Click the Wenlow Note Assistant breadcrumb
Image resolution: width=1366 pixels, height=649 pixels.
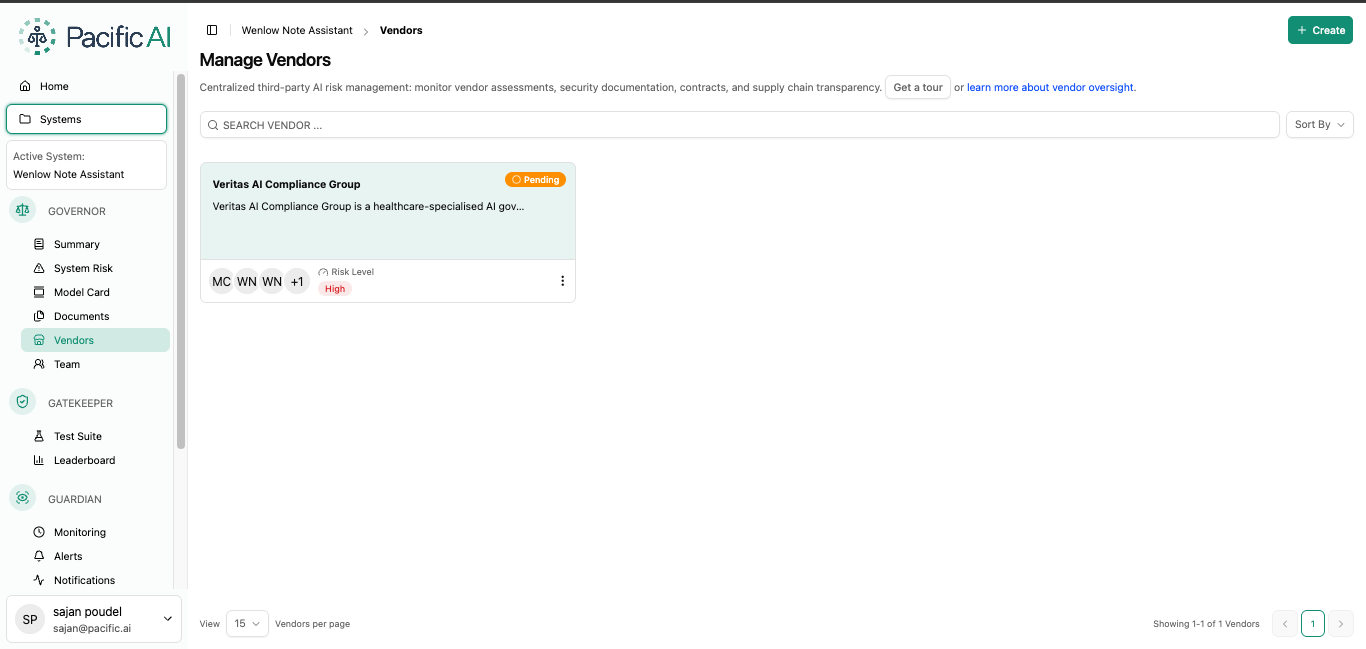297,30
